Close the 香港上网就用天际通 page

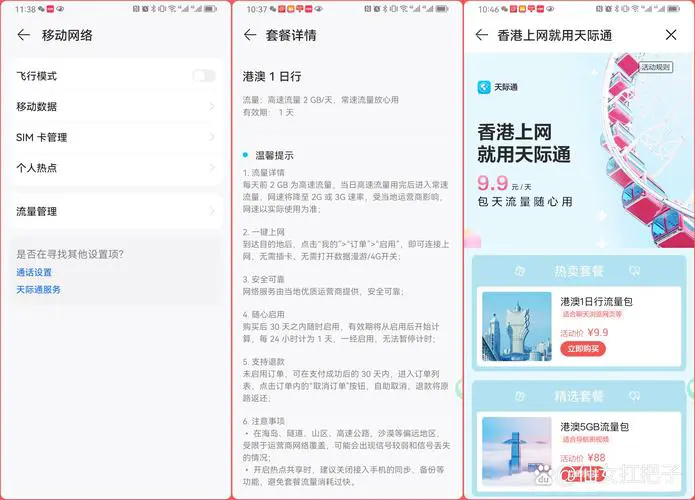click(671, 35)
